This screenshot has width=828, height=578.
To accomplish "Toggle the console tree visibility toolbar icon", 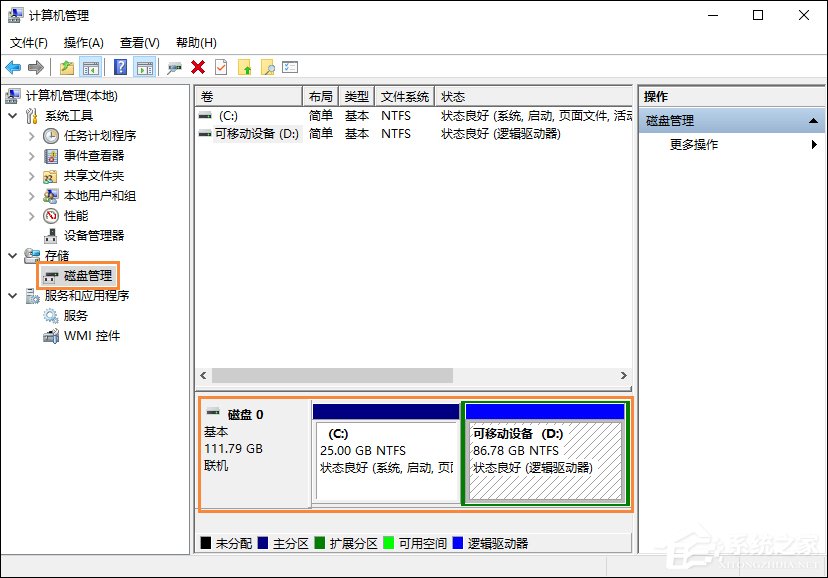I will [88, 67].
